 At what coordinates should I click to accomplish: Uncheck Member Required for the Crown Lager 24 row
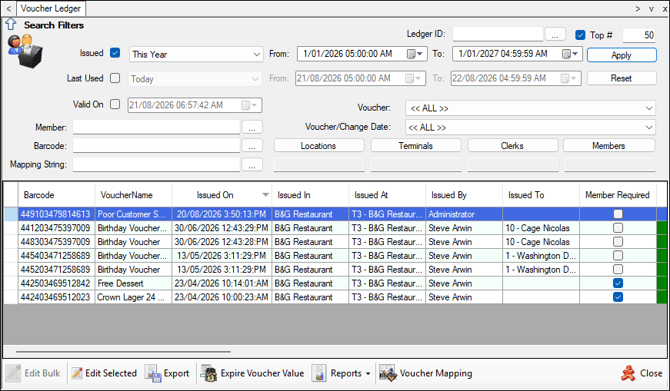(x=618, y=297)
